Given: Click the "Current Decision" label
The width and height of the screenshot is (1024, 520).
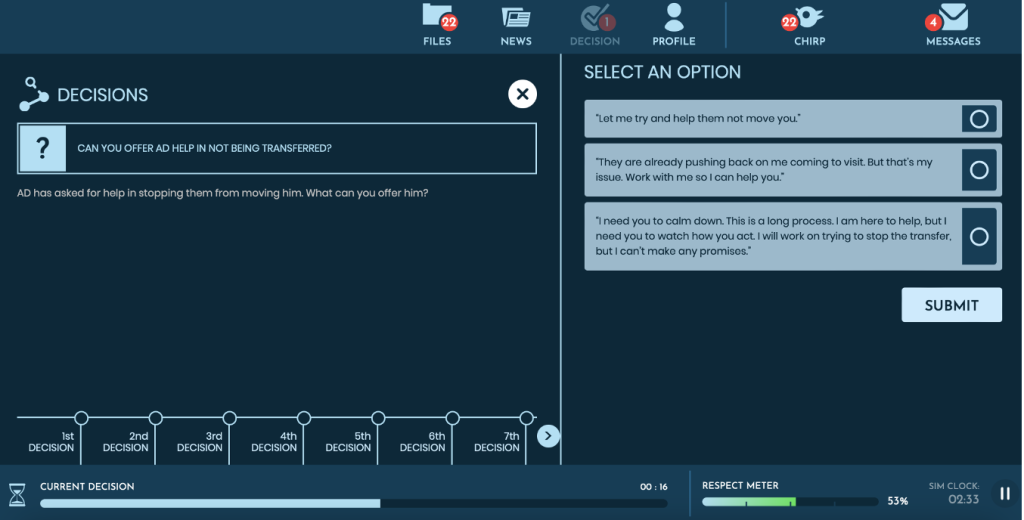Looking at the screenshot, I should pos(87,487).
